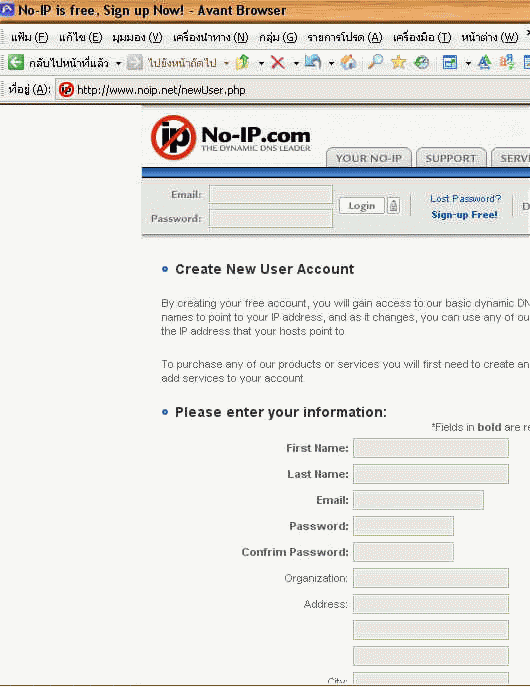The height and width of the screenshot is (687, 530).
Task: Click the Sign-up Free! link
Action: [x=464, y=215]
